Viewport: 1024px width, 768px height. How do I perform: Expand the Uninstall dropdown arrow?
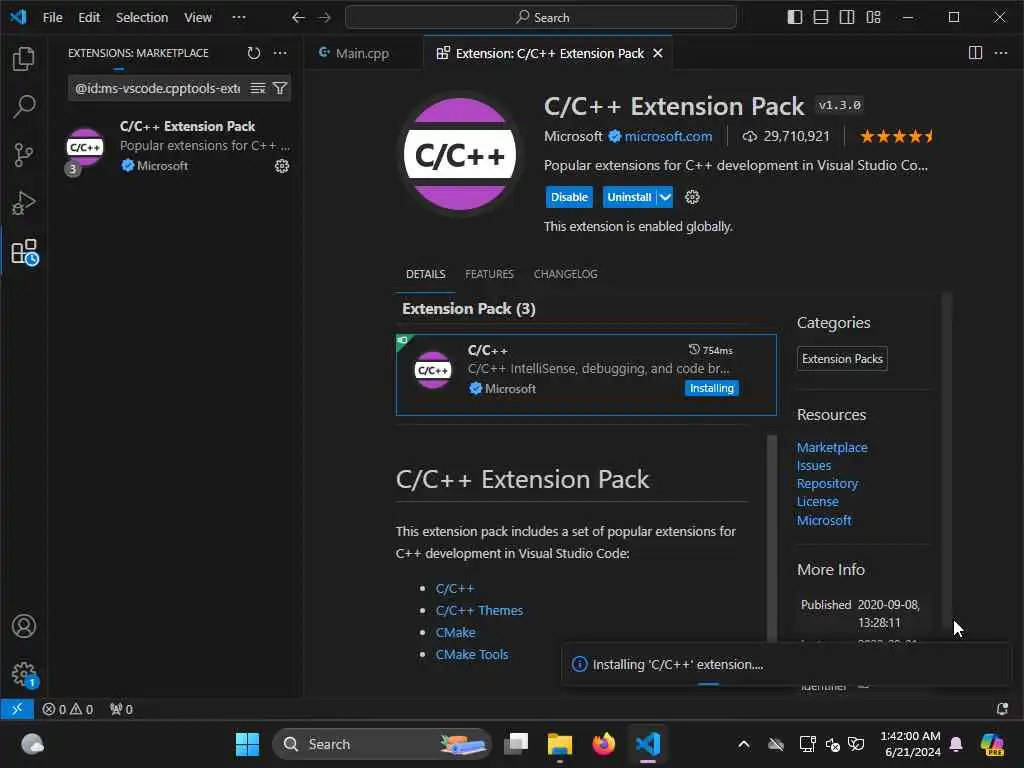click(x=665, y=197)
